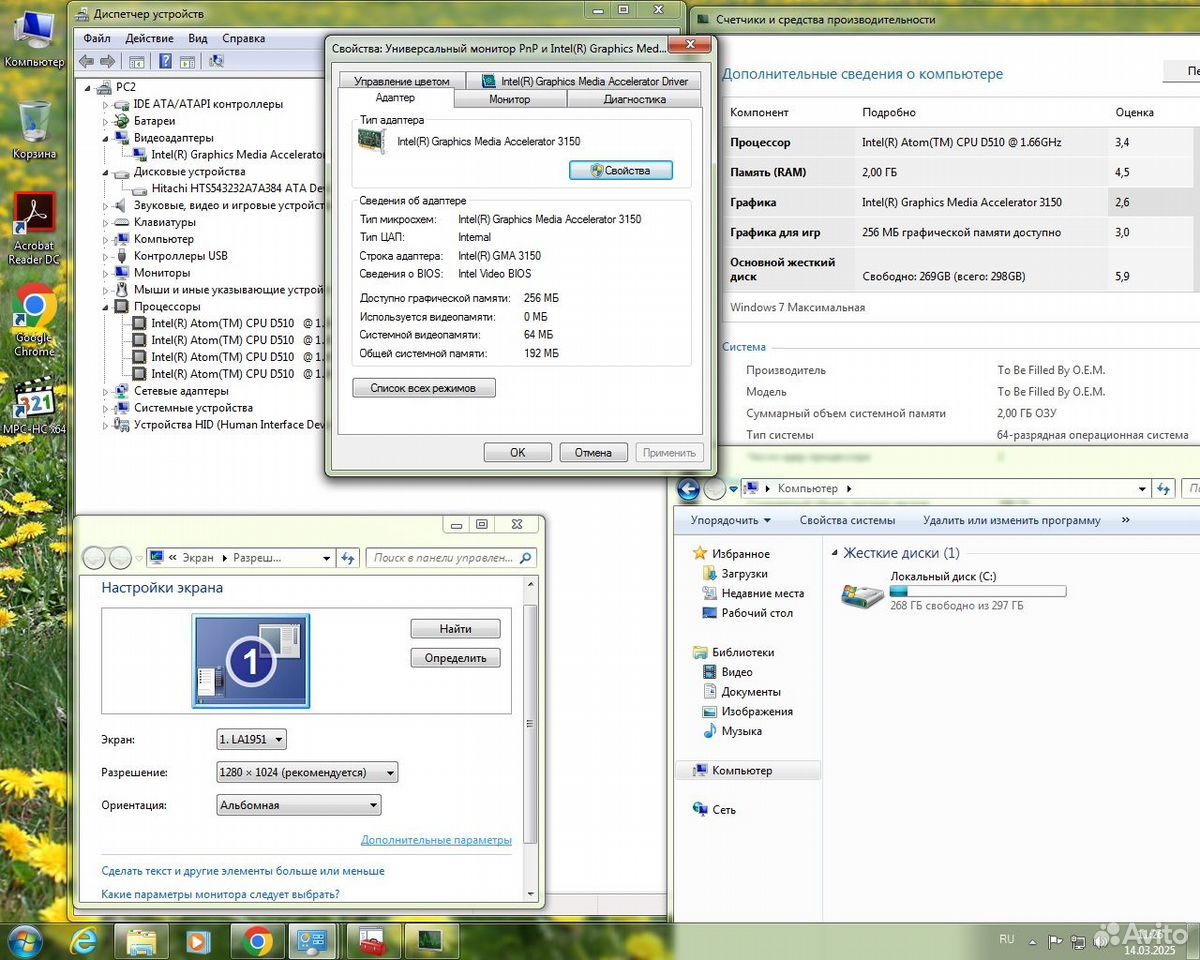Click the red toolbox taskbar icon

pos(373,941)
